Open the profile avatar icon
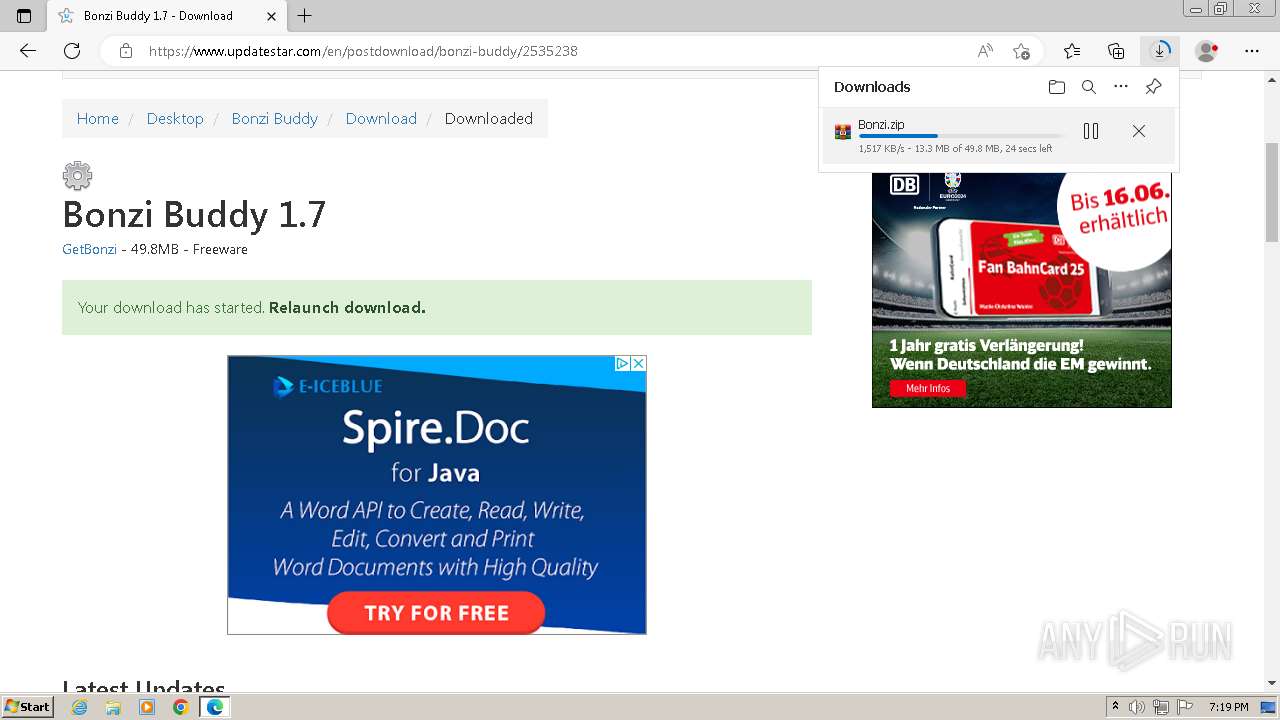The width and height of the screenshot is (1280, 720). [x=1207, y=51]
